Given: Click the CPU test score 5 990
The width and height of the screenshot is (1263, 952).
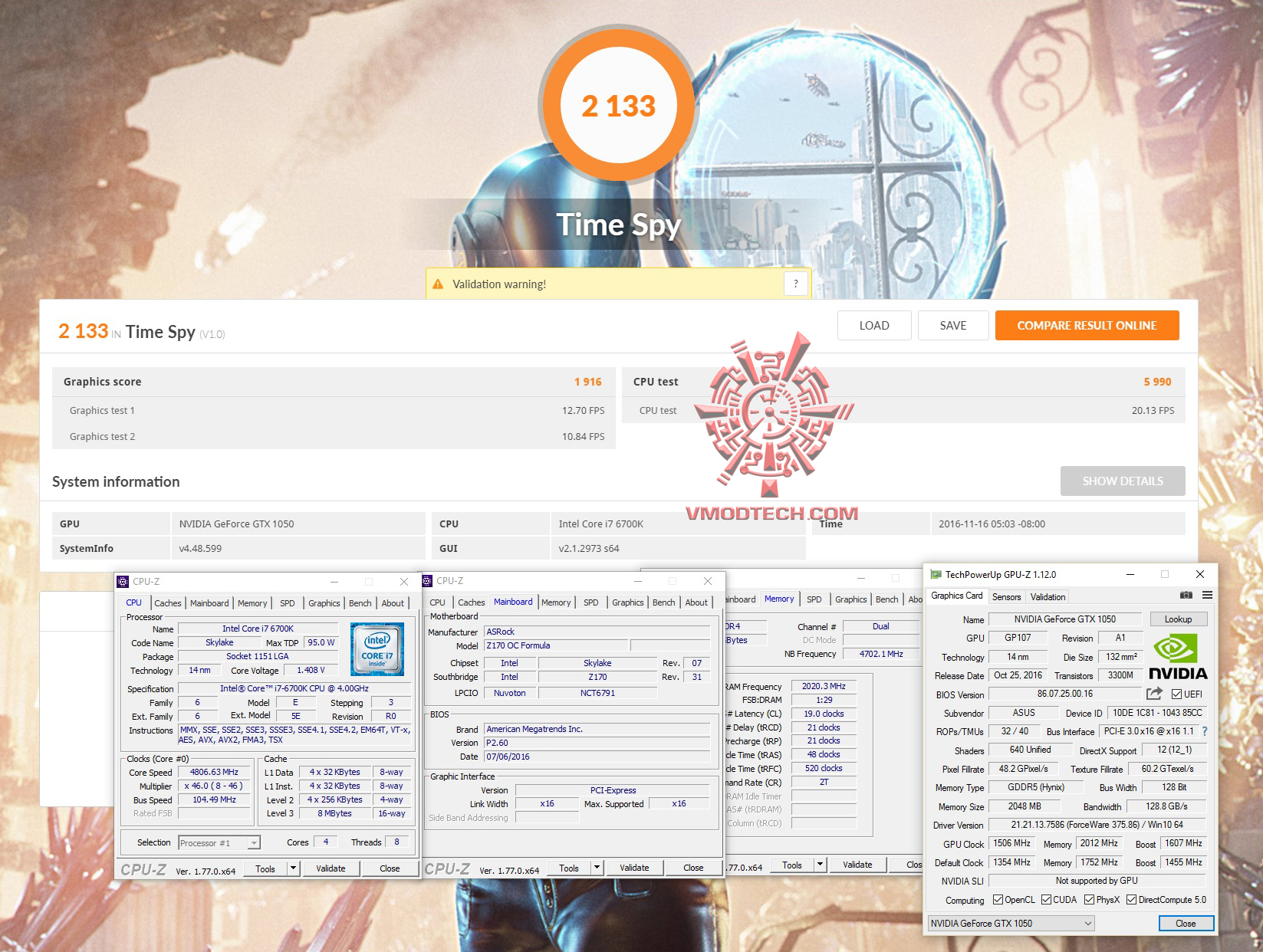Looking at the screenshot, I should click(1158, 382).
